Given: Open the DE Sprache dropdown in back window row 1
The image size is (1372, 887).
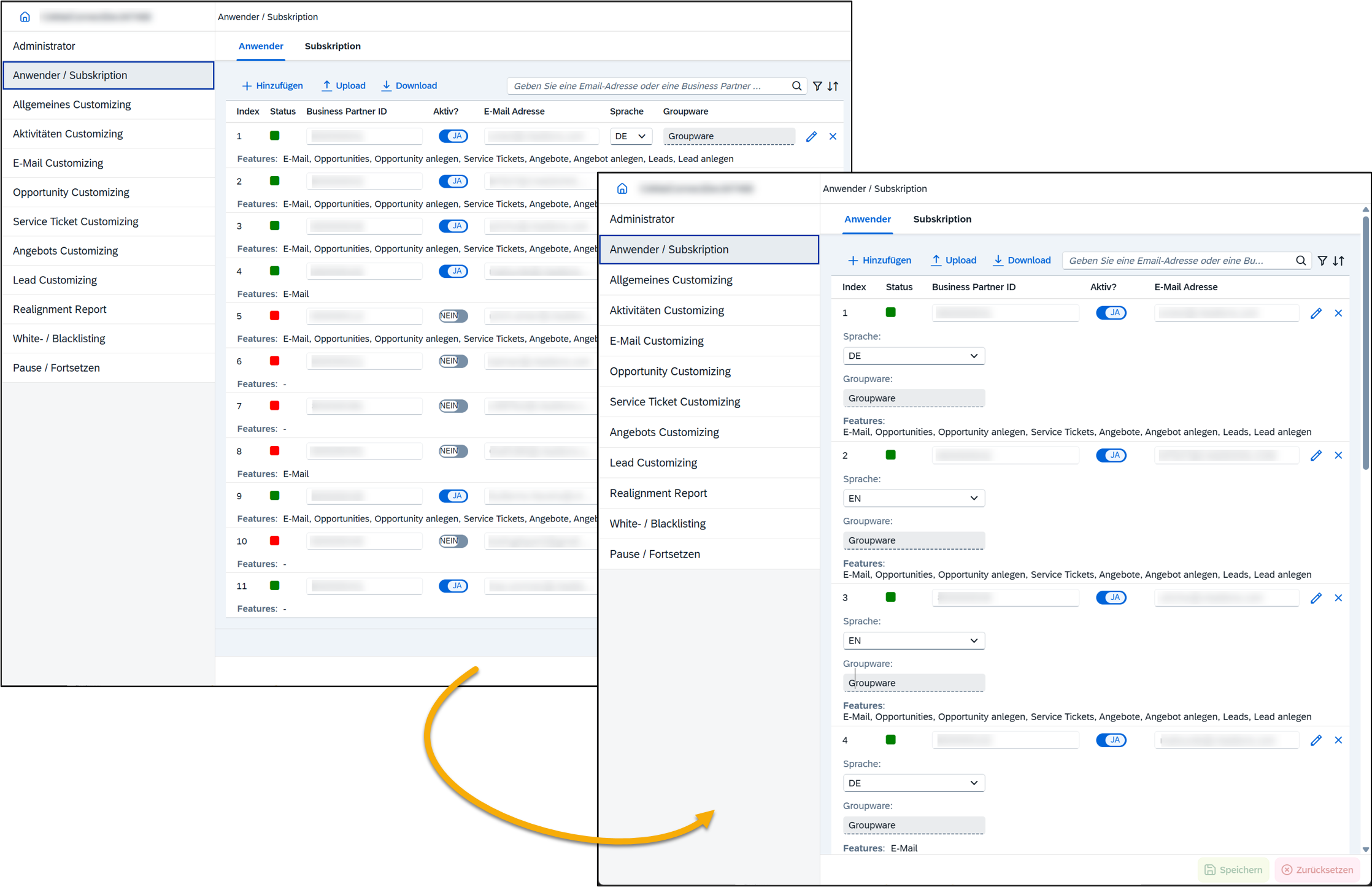Looking at the screenshot, I should coord(630,136).
